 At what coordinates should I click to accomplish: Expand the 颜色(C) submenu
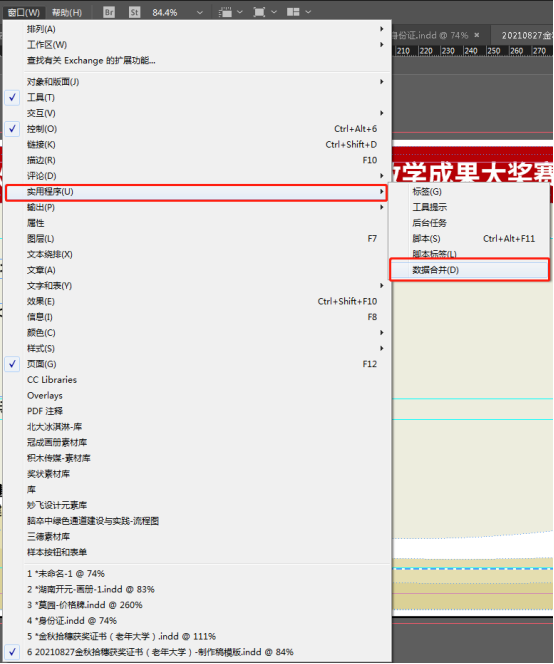pos(197,332)
